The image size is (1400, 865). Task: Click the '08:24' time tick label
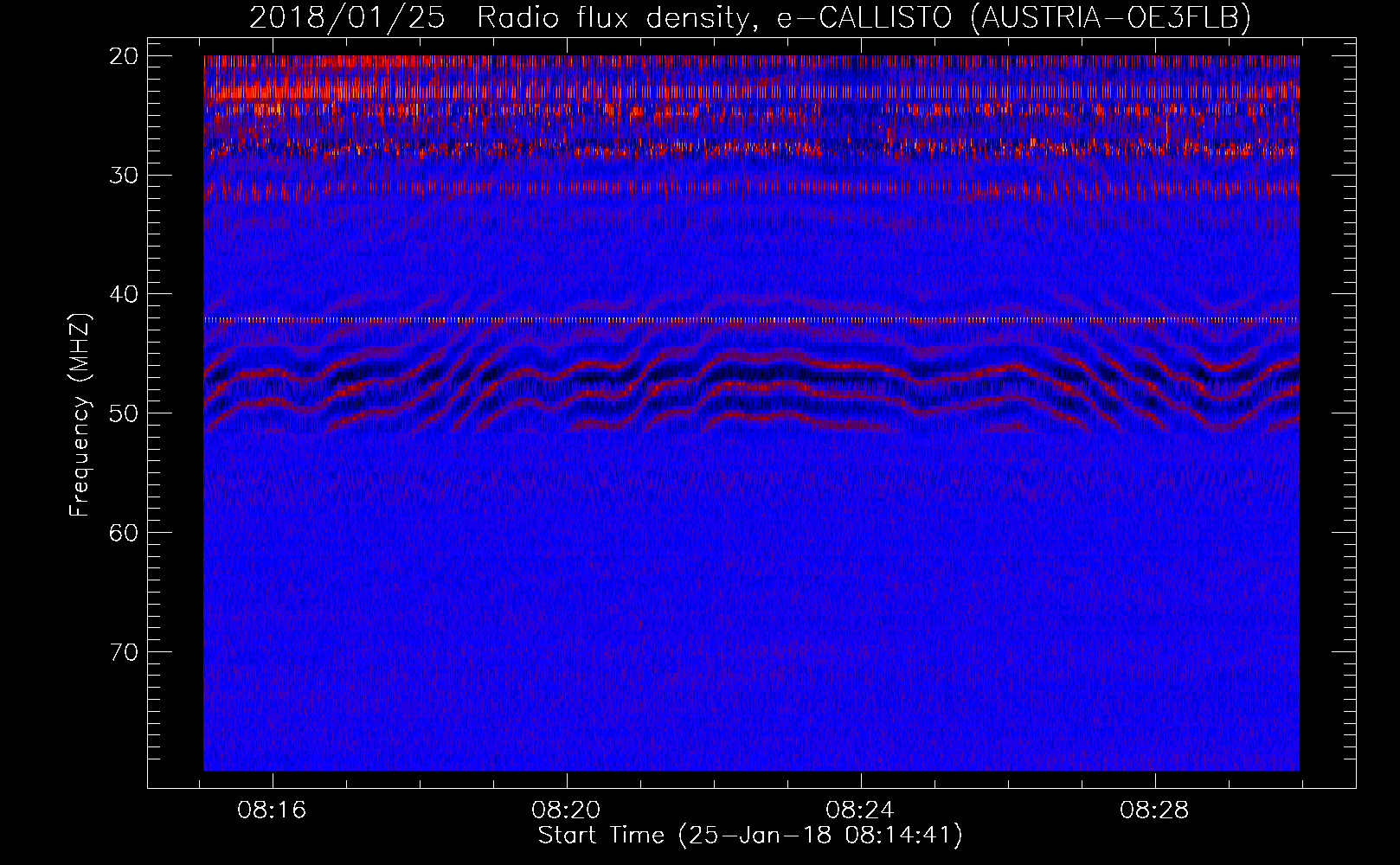pos(860,811)
